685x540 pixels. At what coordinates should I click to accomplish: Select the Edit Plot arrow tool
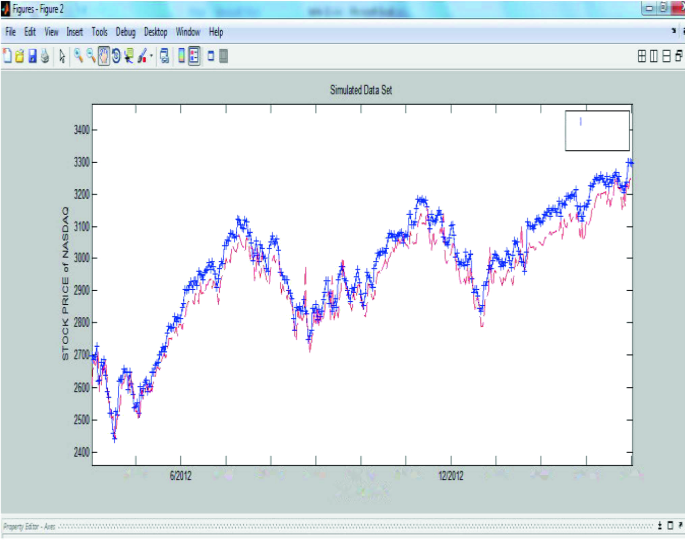(x=62, y=56)
